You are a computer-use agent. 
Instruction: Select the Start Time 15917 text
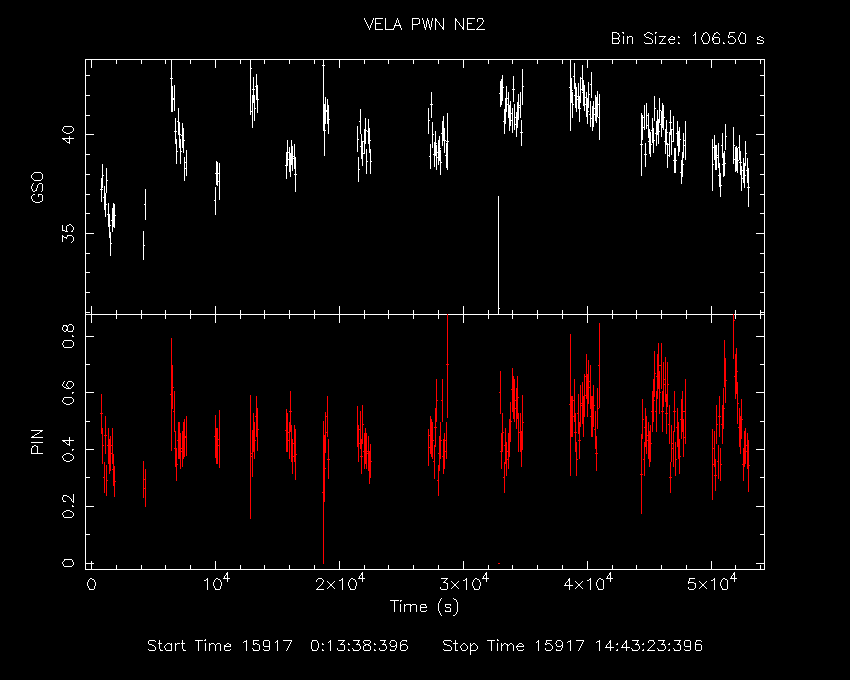click(220, 646)
